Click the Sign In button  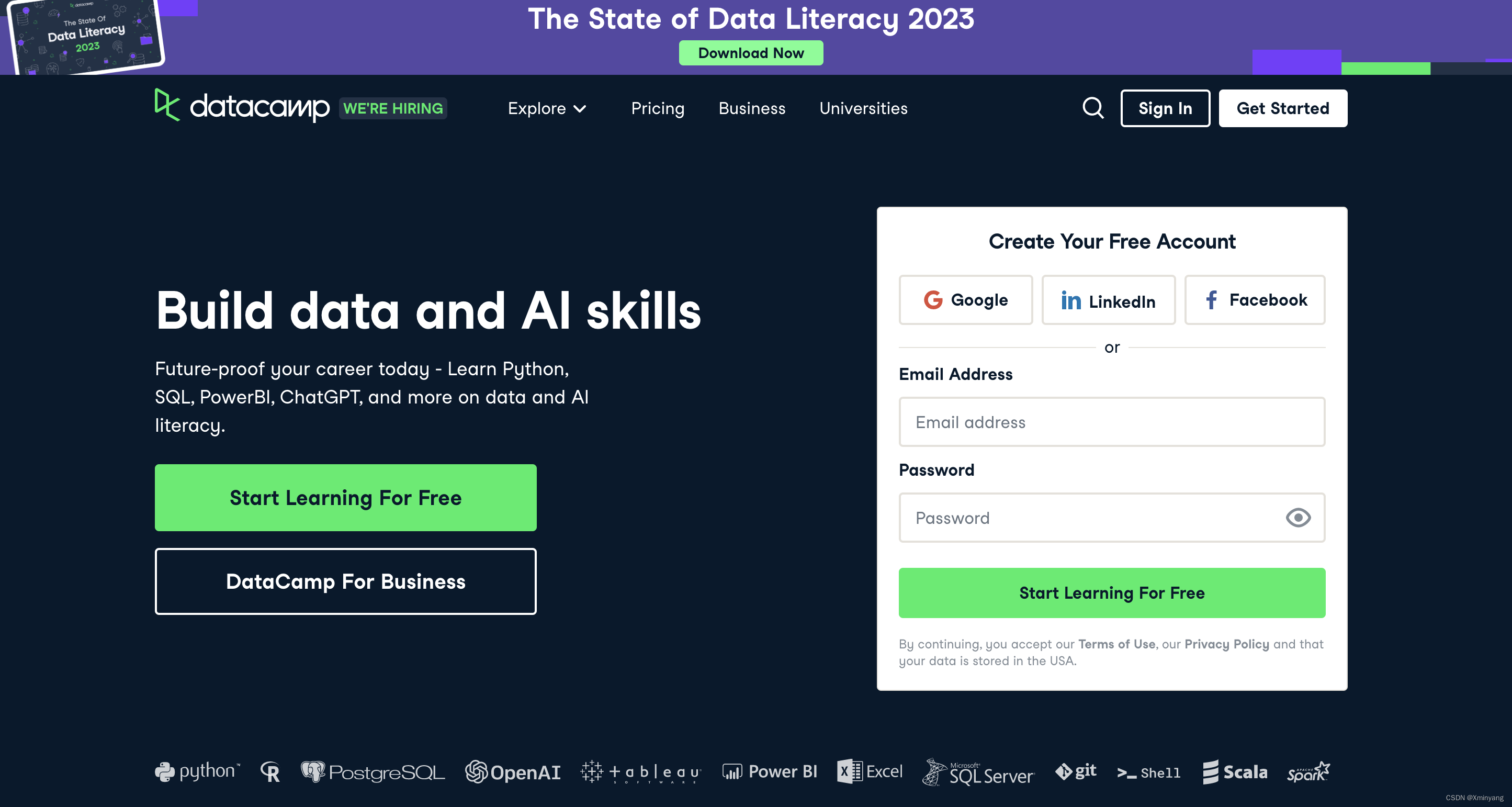(x=1165, y=109)
